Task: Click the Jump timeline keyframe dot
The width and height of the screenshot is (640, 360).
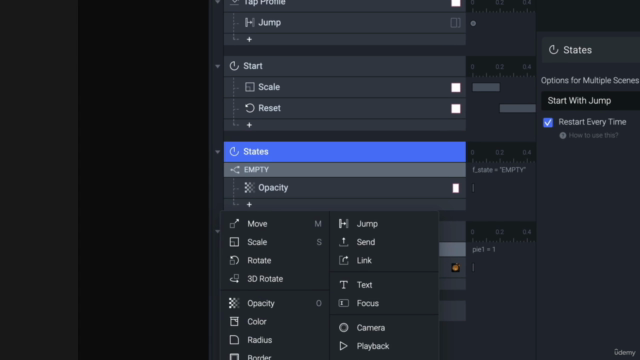Action: tap(473, 23)
